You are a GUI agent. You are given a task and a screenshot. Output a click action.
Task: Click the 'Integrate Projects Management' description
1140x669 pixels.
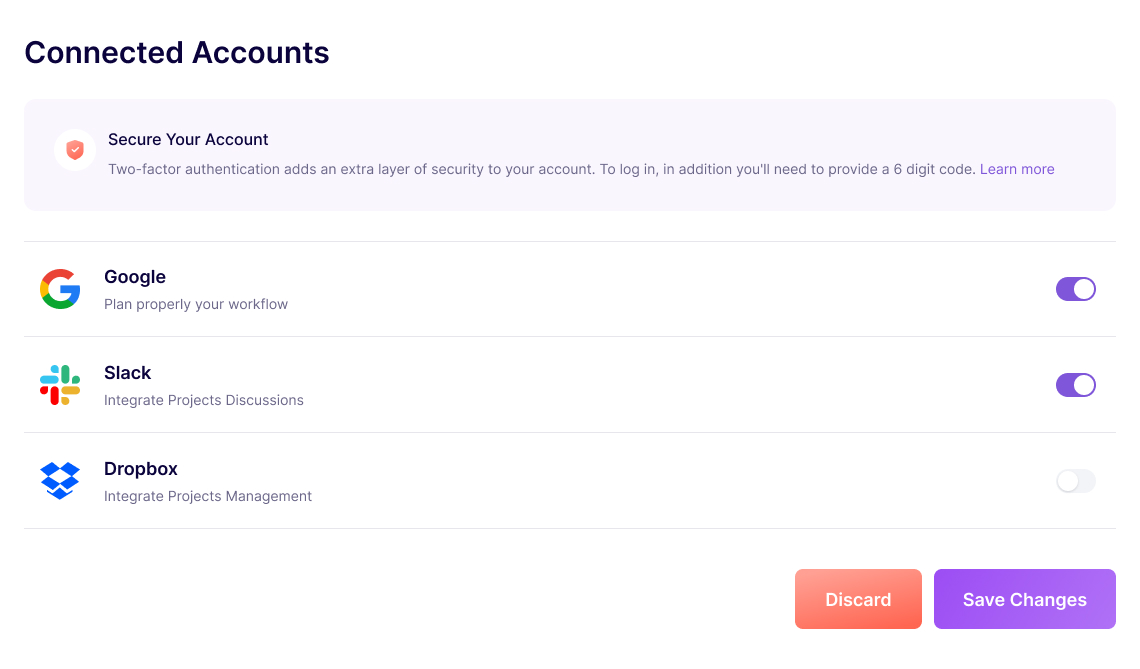pos(208,496)
